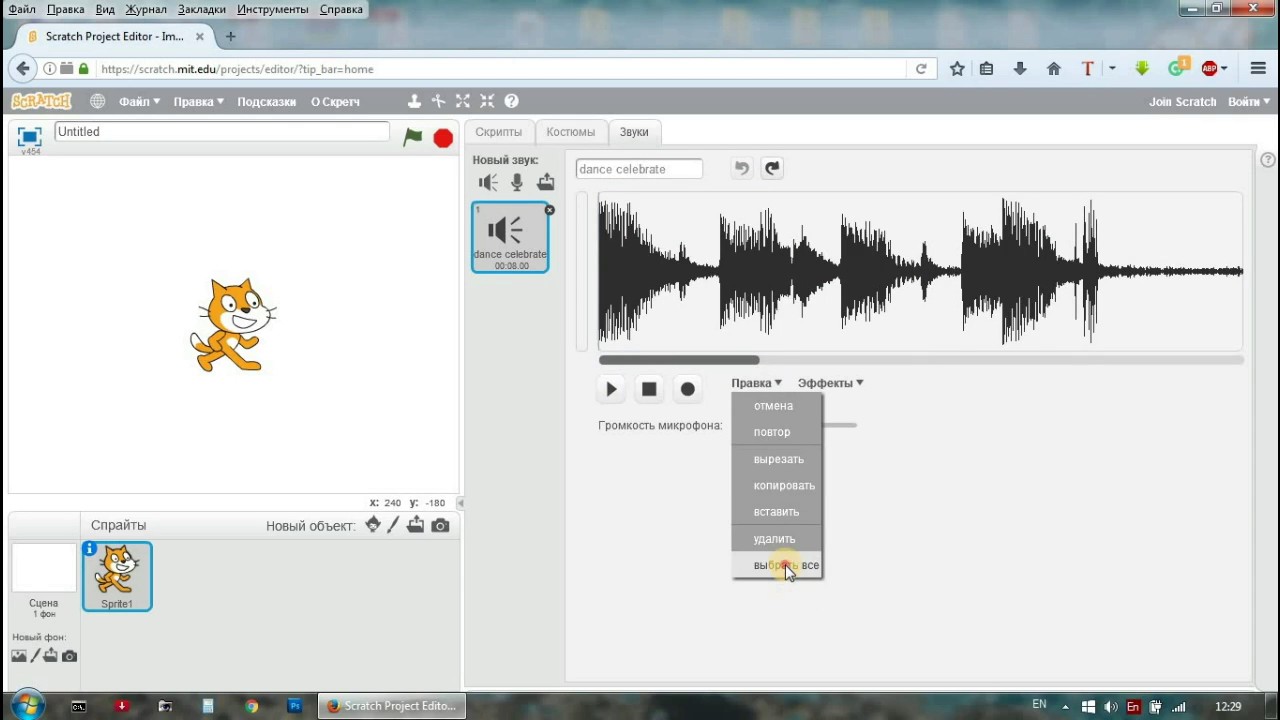Upload a sound from file
This screenshot has width=1280, height=720.
click(x=546, y=182)
